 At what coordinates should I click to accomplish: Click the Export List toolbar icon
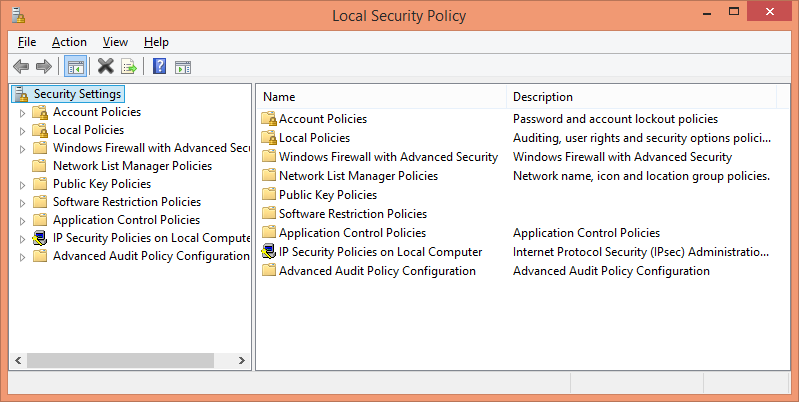coord(129,66)
